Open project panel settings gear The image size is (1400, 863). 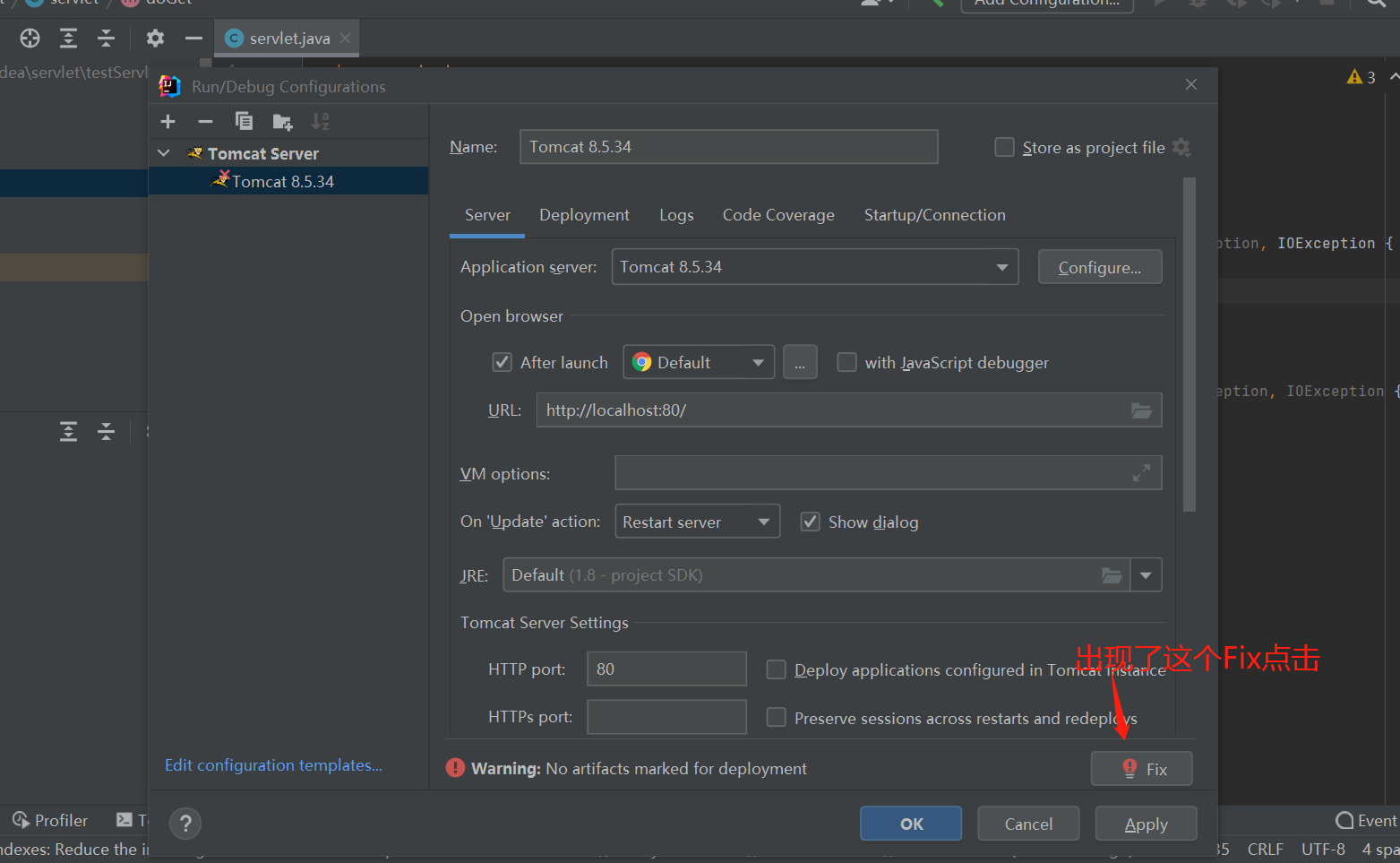(x=155, y=38)
